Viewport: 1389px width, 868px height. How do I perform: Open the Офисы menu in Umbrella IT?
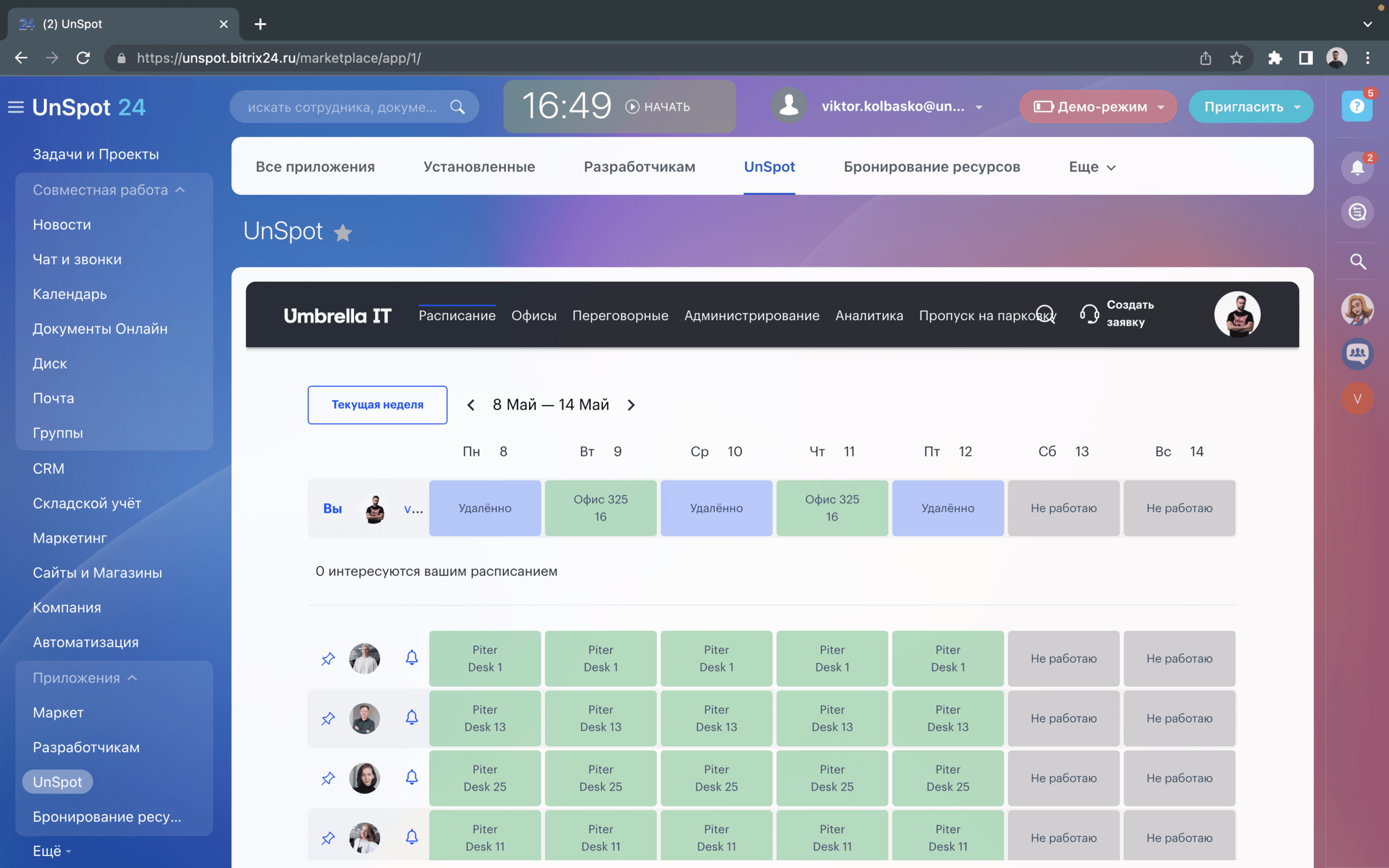pos(534,315)
